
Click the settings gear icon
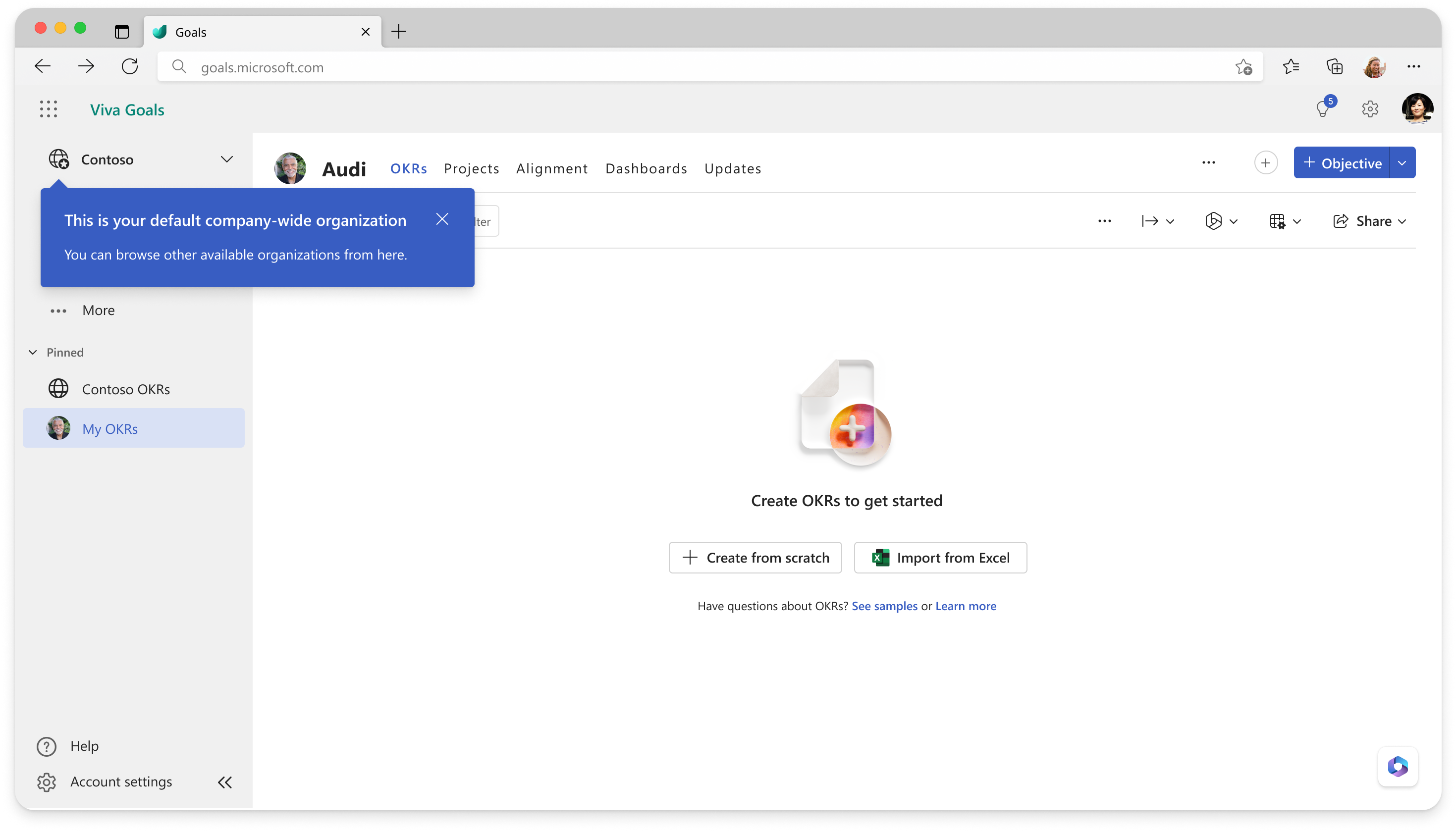coord(1370,109)
